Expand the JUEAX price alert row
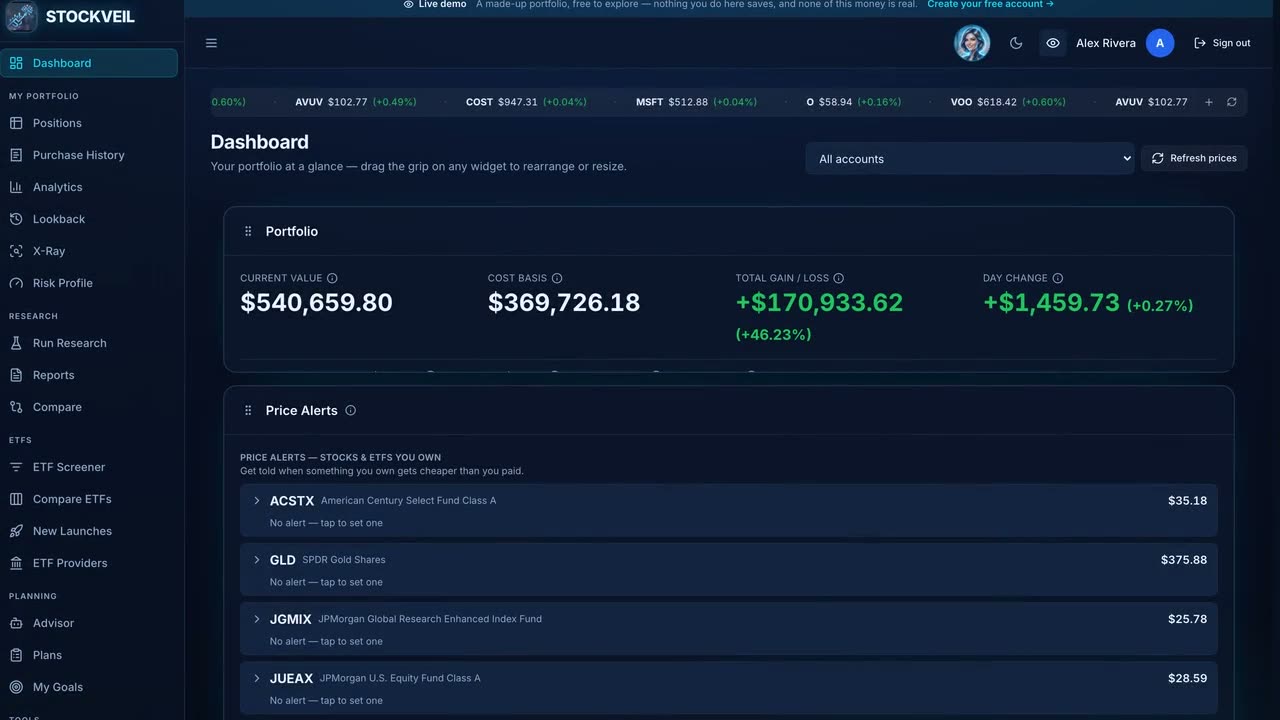This screenshot has height=720, width=1280. pyautogui.click(x=729, y=688)
